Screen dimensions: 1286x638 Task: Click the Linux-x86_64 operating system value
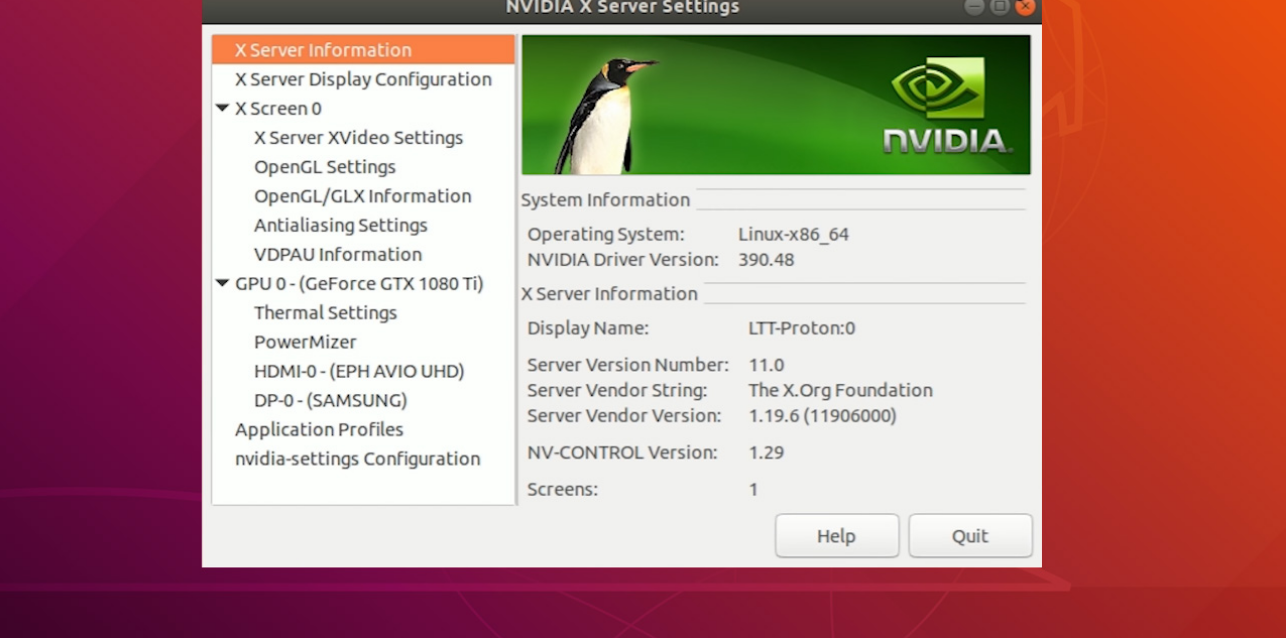click(793, 234)
